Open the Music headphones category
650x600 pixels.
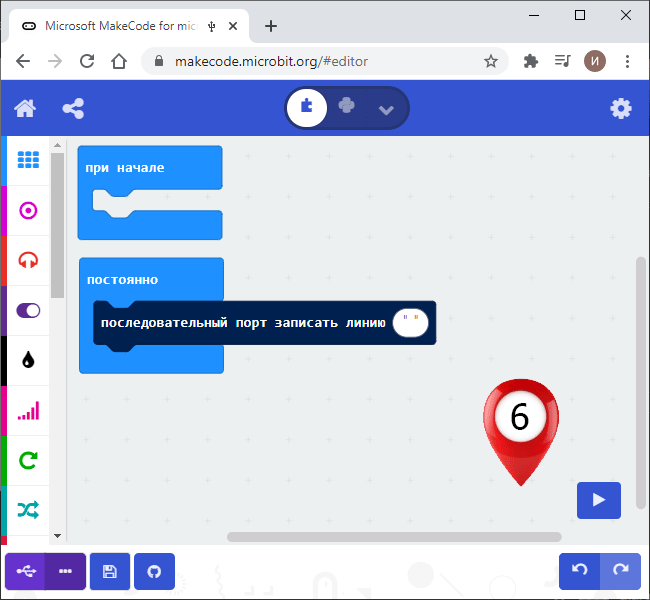[28, 260]
